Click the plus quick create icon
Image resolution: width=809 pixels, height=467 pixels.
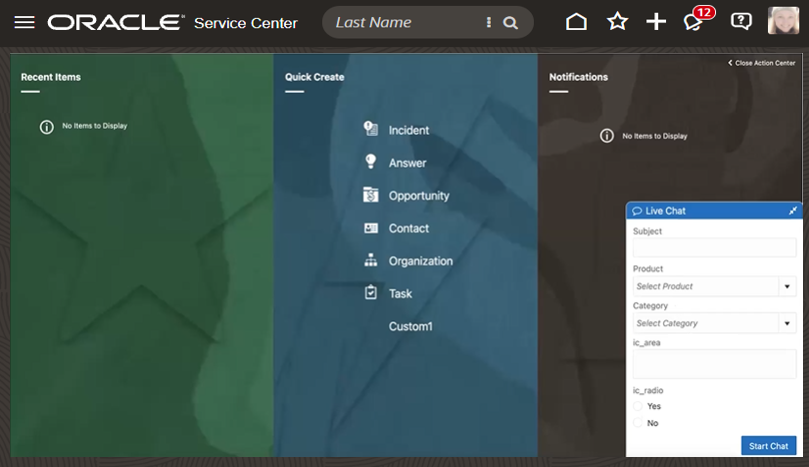pyautogui.click(x=656, y=22)
